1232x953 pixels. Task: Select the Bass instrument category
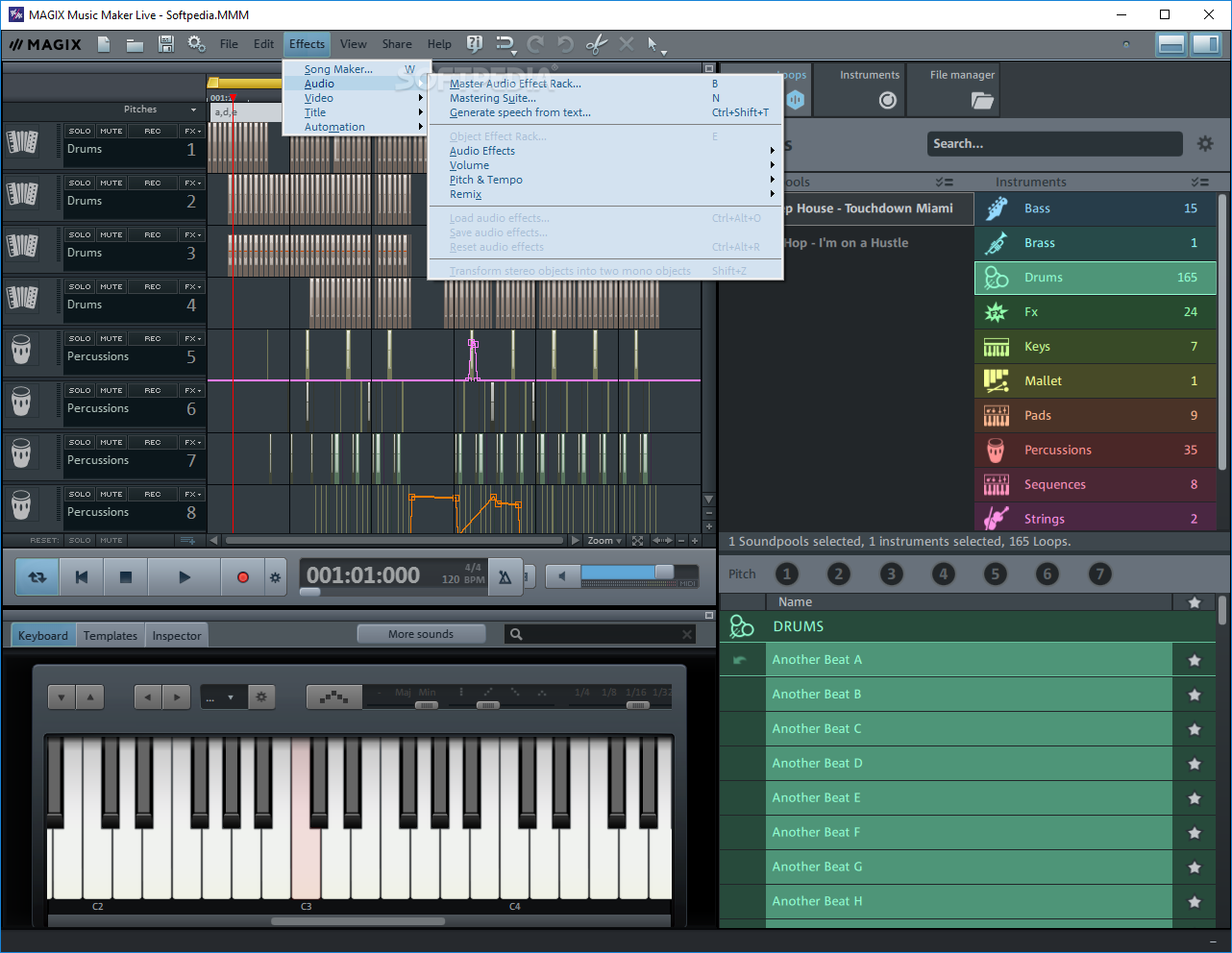coord(1096,208)
